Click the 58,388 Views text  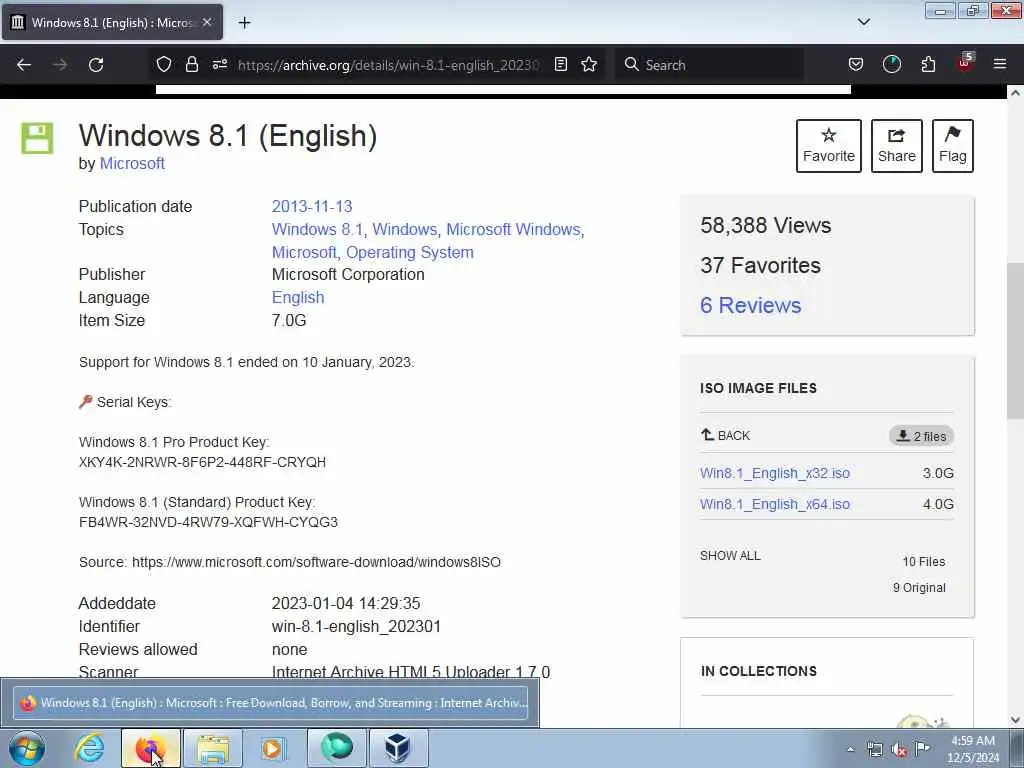(x=765, y=225)
